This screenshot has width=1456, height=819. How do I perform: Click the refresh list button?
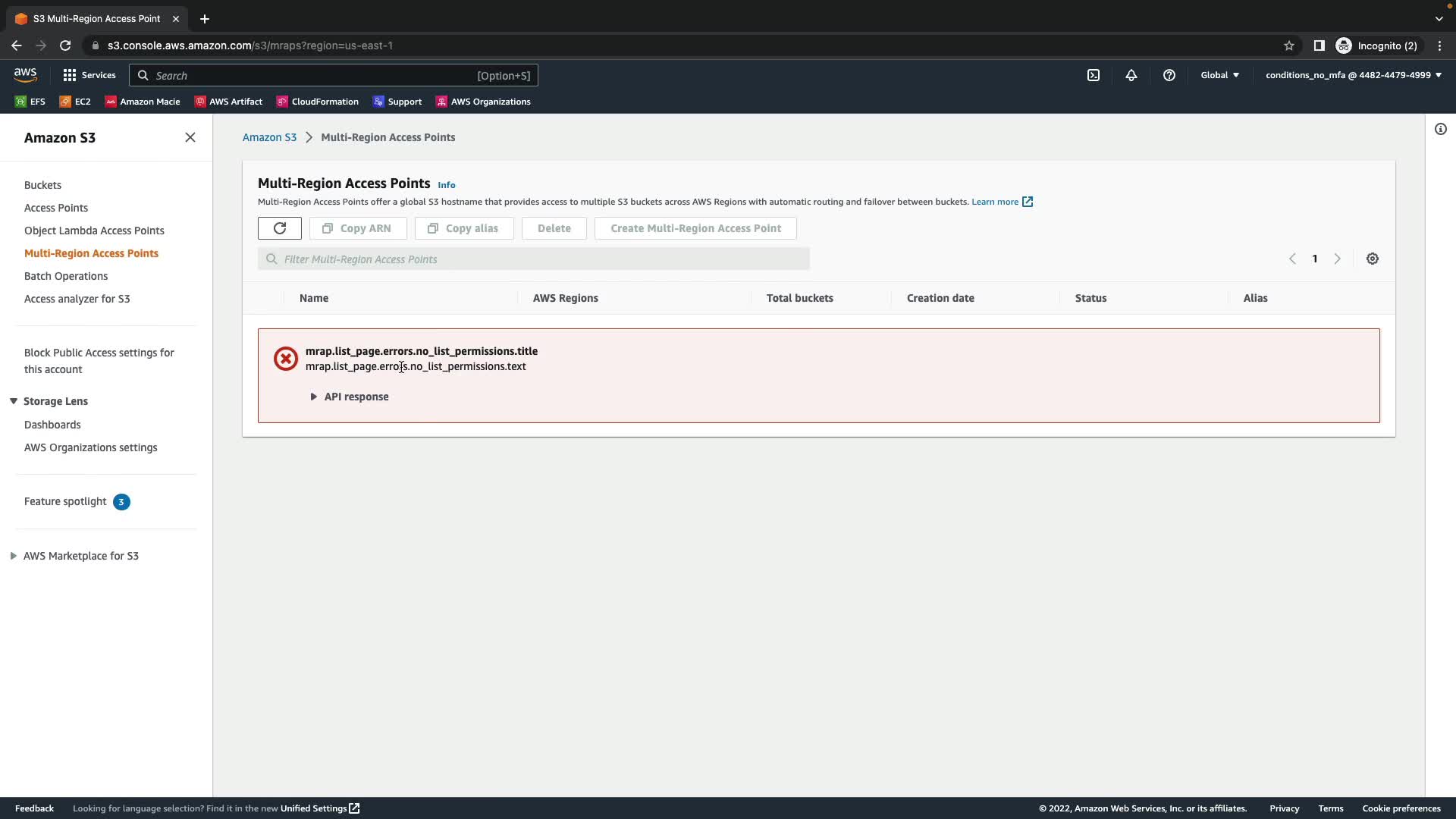pos(279,228)
